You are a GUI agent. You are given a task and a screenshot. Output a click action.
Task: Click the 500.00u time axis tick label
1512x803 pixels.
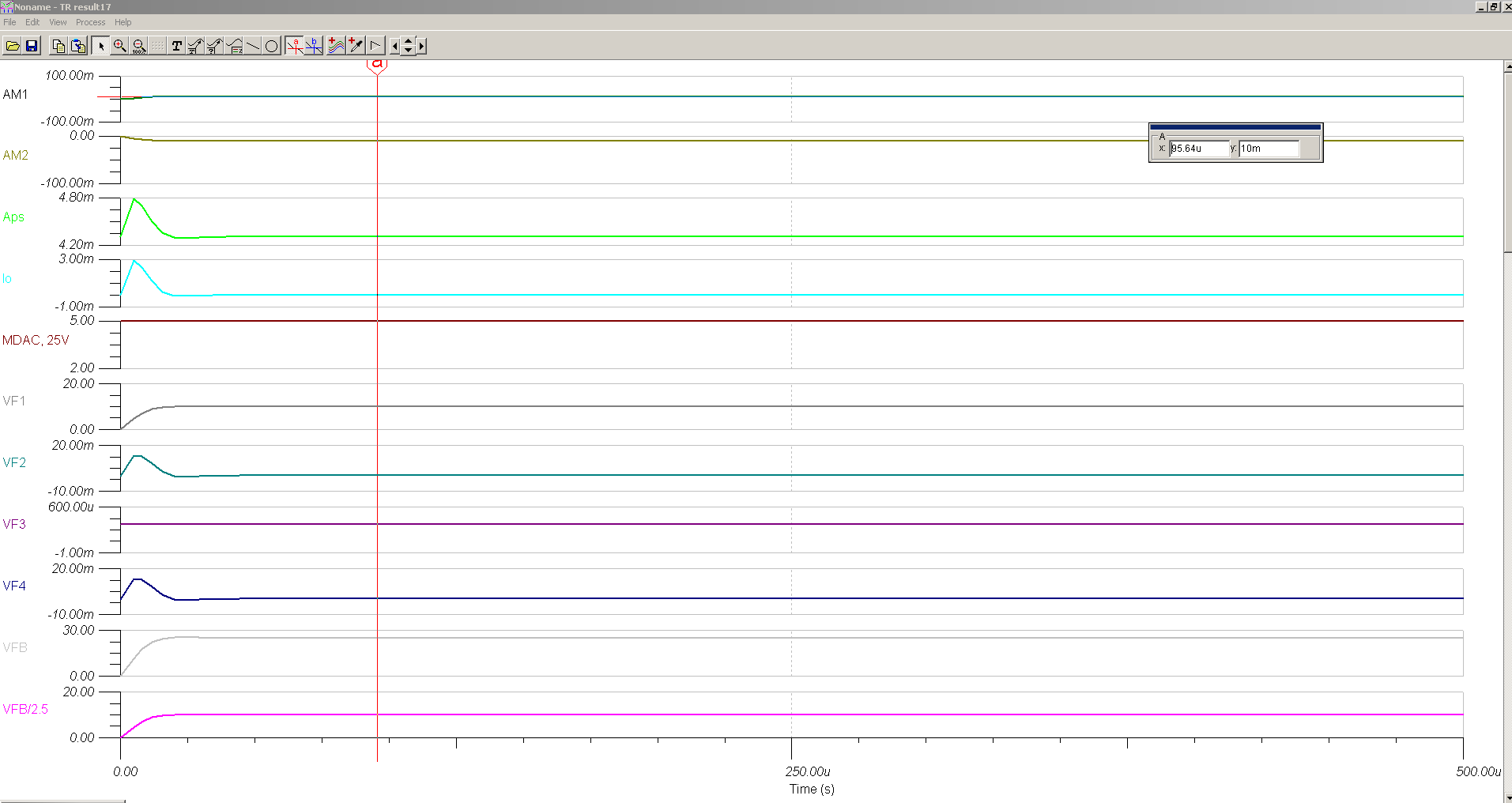1478,771
